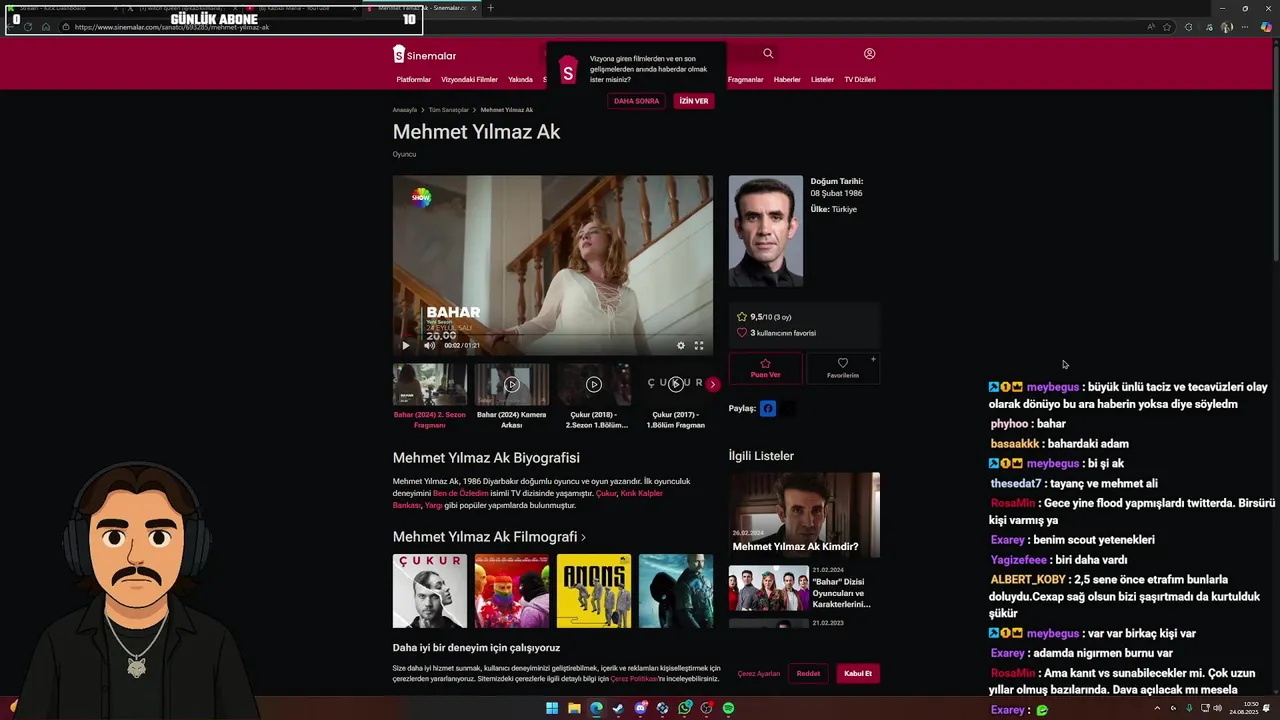Open Spotify from taskbar
This screenshot has height=720, width=1280.
click(728, 708)
